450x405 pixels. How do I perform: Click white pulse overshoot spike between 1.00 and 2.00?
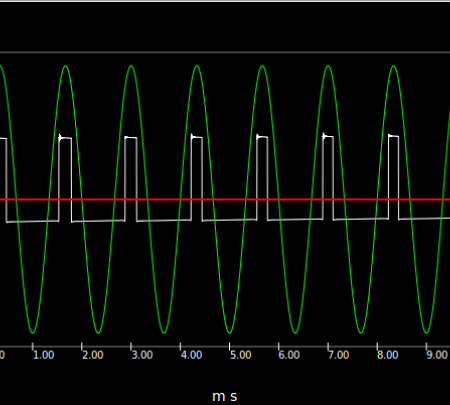click(60, 138)
